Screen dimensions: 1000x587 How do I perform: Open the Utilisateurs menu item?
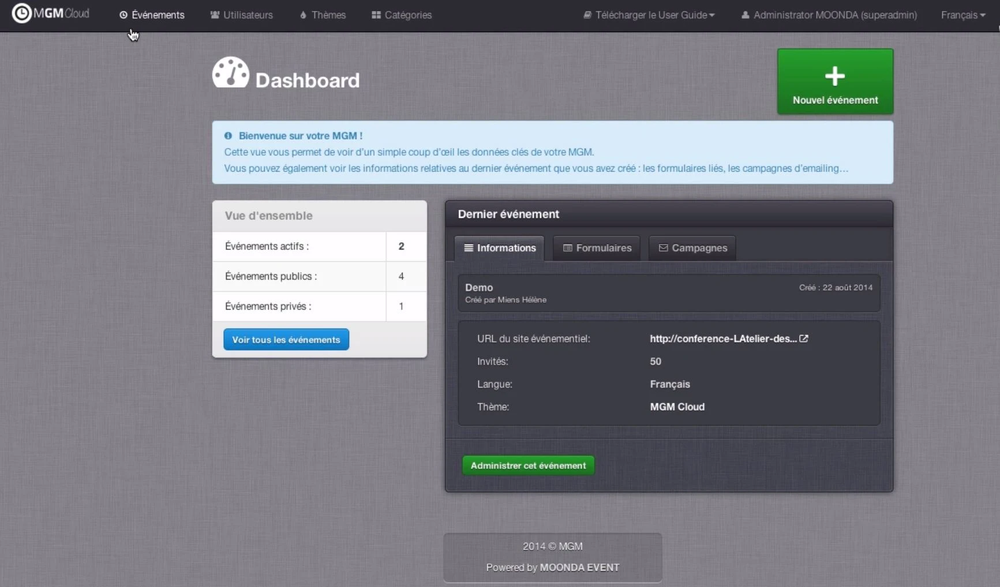pos(242,15)
